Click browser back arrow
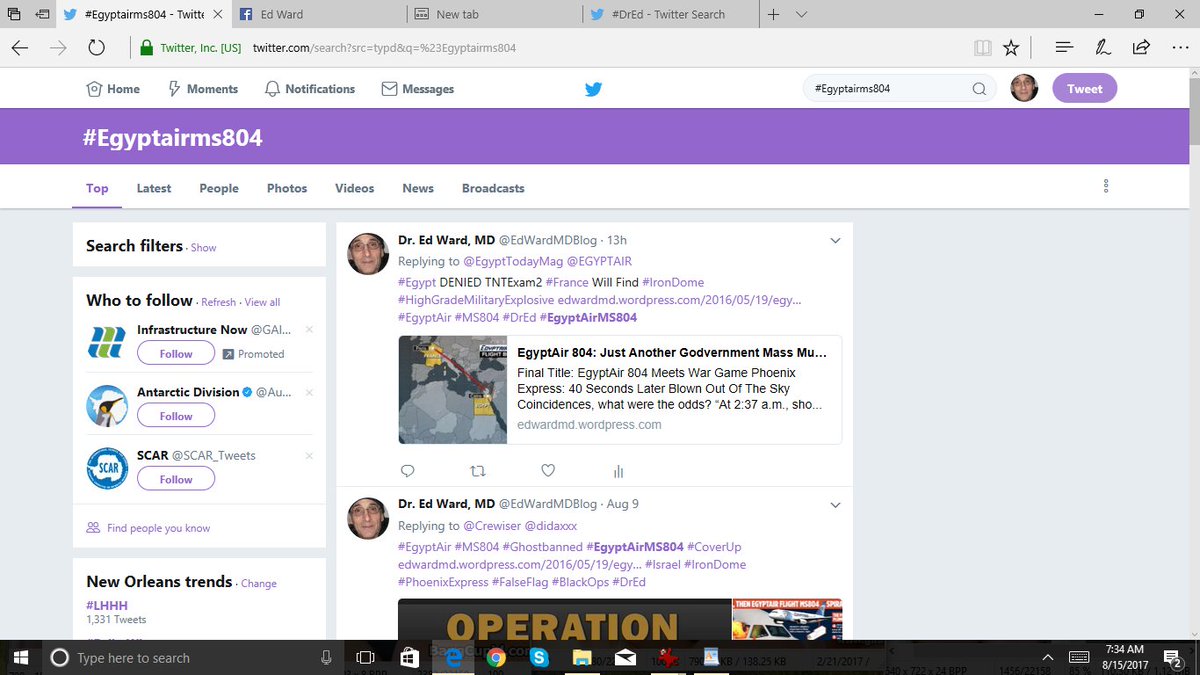This screenshot has height=675, width=1200. click(20, 47)
